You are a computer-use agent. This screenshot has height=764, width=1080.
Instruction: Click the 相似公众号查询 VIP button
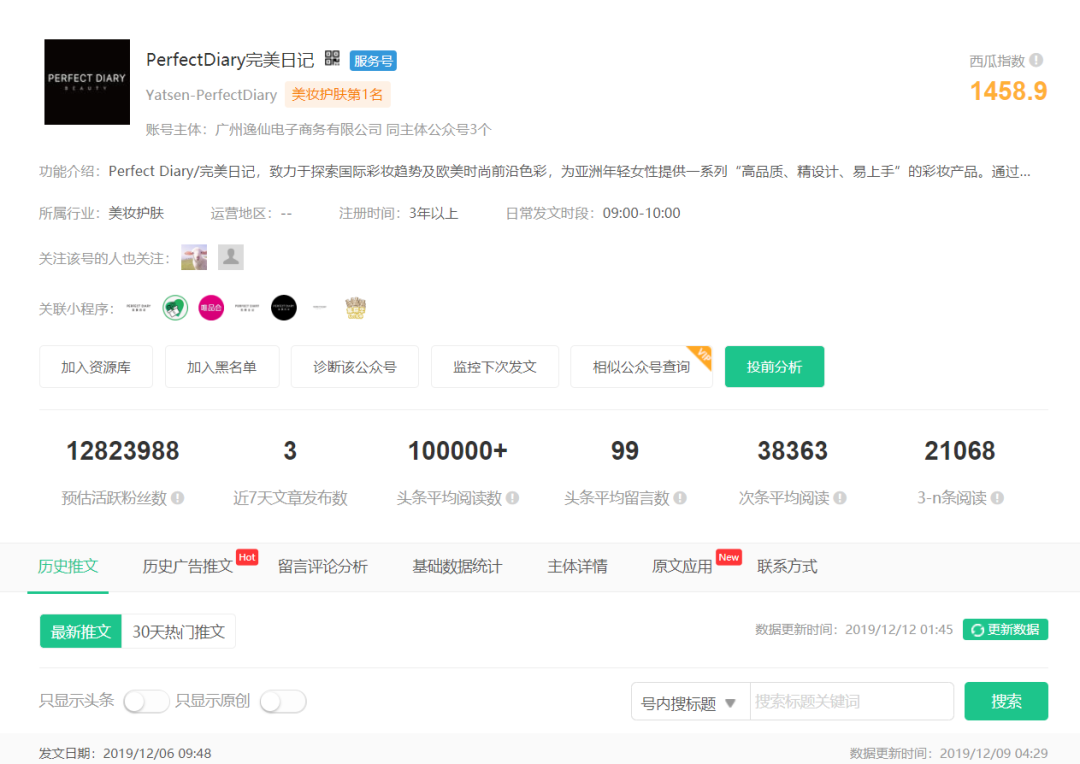point(641,366)
